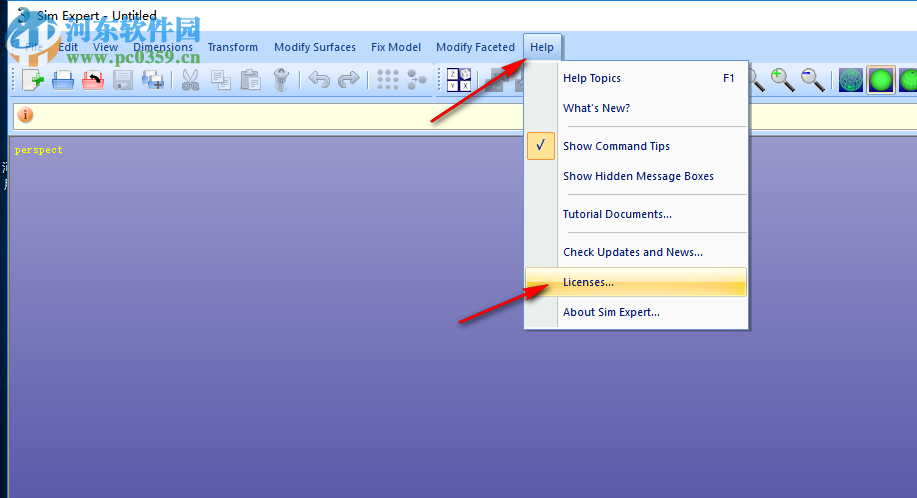Select the smooth shaded sphere display mode
Viewport: 917px width, 498px height.
tap(881, 80)
